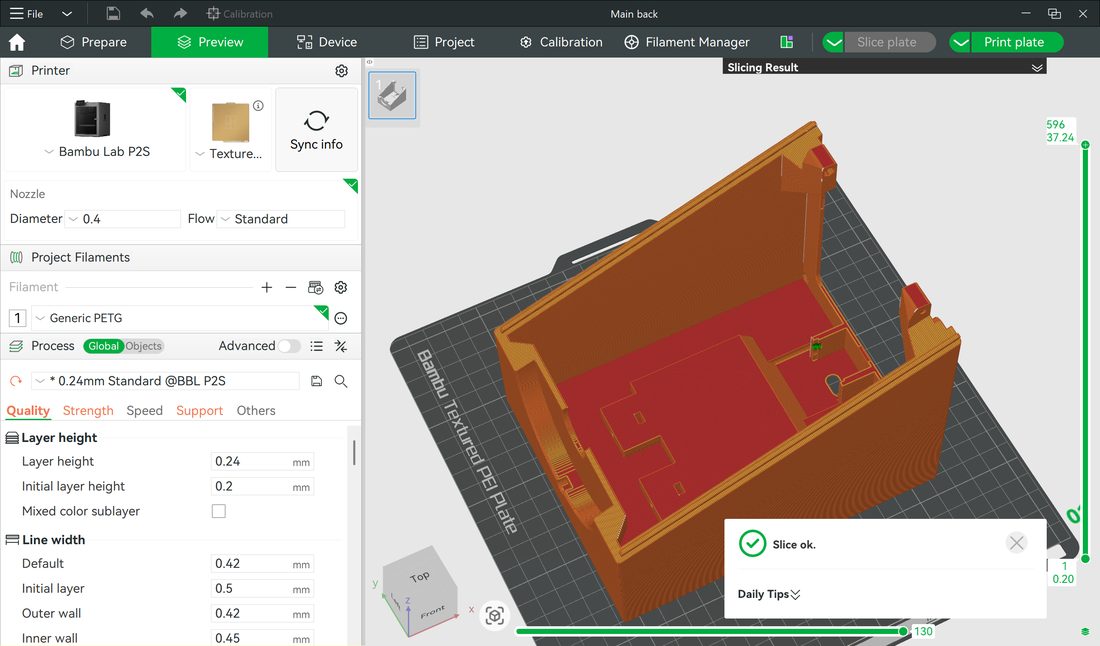The width and height of the screenshot is (1100, 646).
Task: Open the Others settings tab
Action: point(255,411)
